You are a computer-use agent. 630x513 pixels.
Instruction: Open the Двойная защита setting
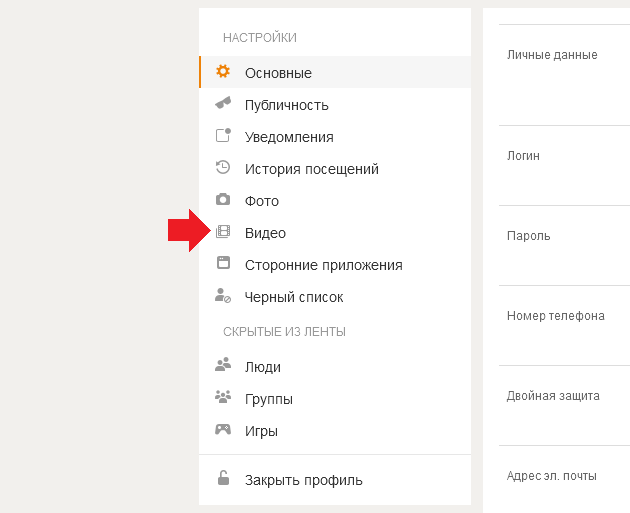[x=565, y=405]
